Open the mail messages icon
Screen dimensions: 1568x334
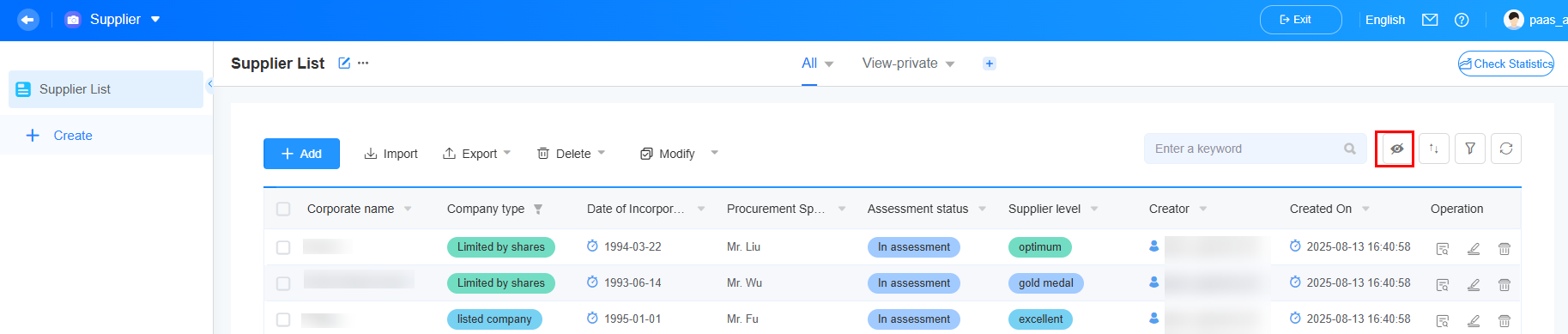pyautogui.click(x=1430, y=20)
